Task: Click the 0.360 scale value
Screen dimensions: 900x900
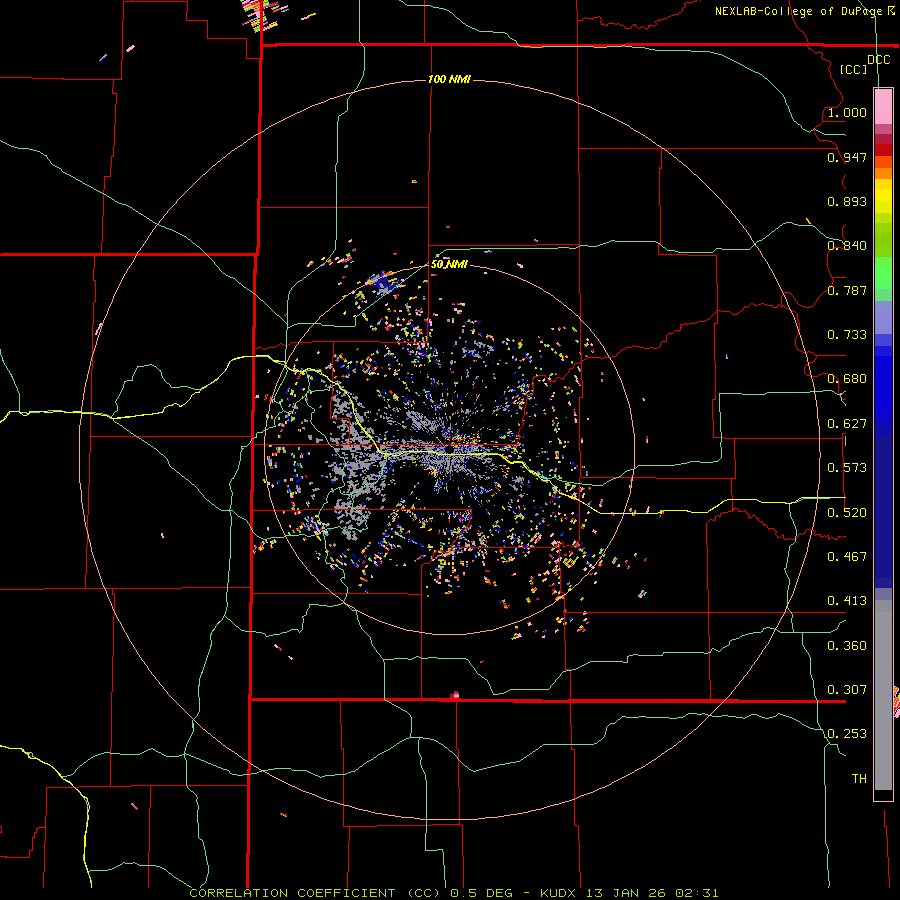Action: (847, 646)
